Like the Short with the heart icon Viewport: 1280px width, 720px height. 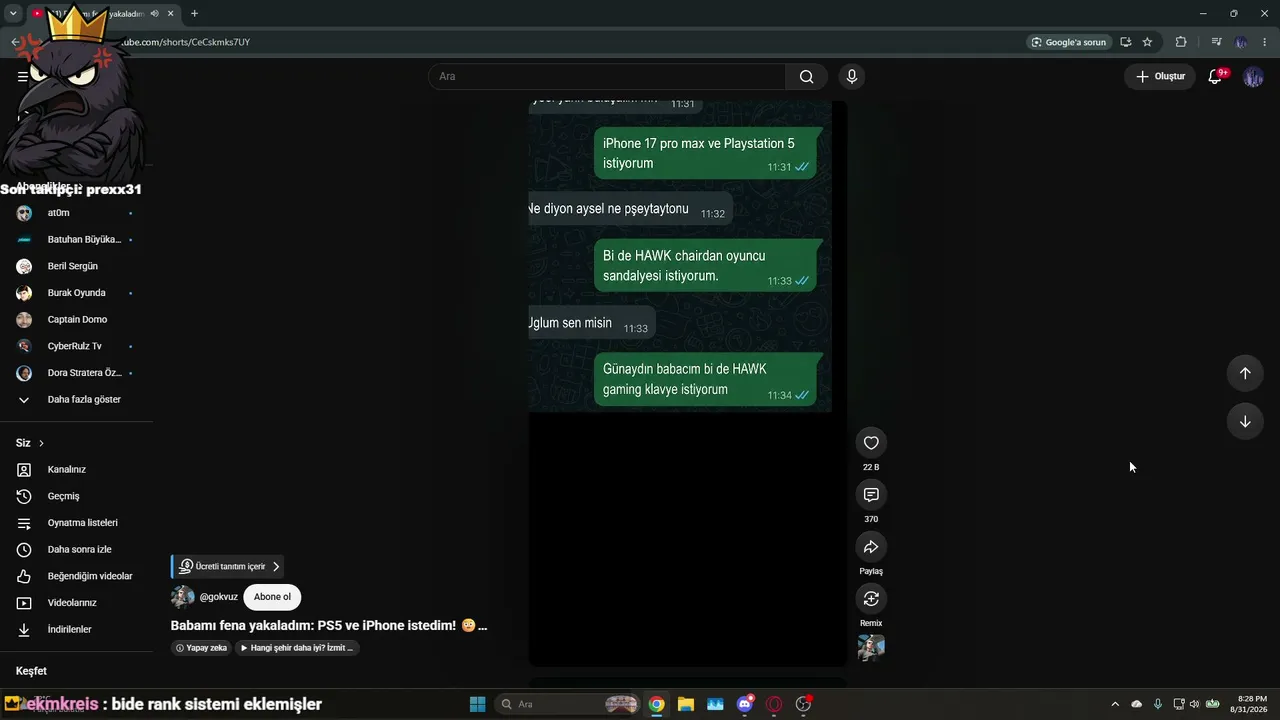[x=871, y=443]
